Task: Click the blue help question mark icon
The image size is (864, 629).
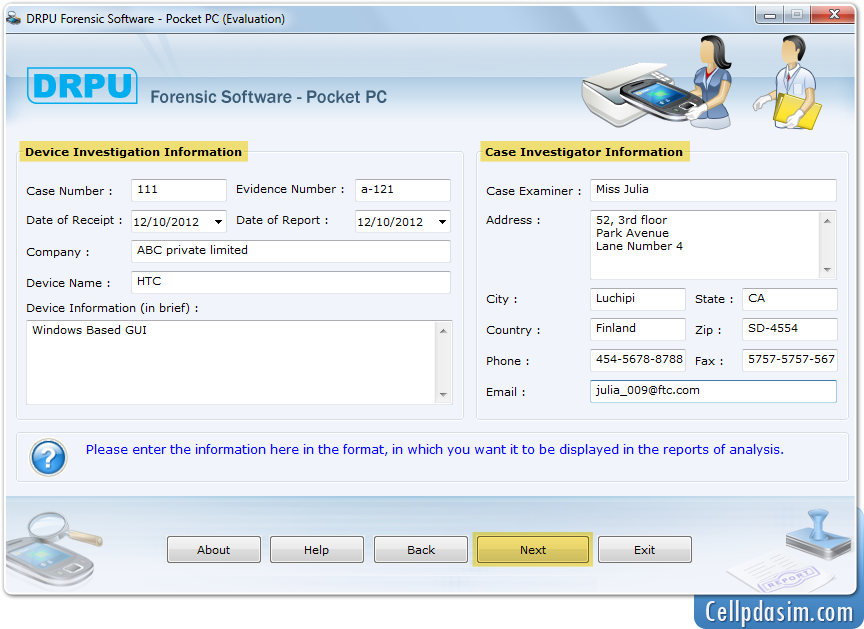Action: point(48,457)
